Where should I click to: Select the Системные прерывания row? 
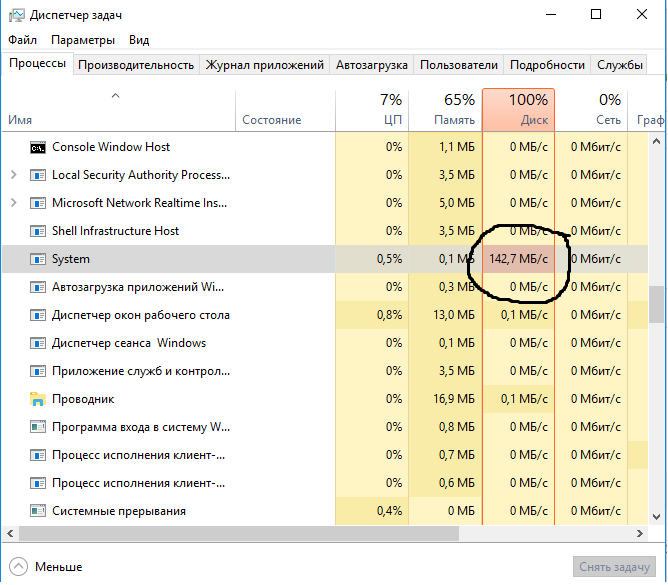(325, 511)
